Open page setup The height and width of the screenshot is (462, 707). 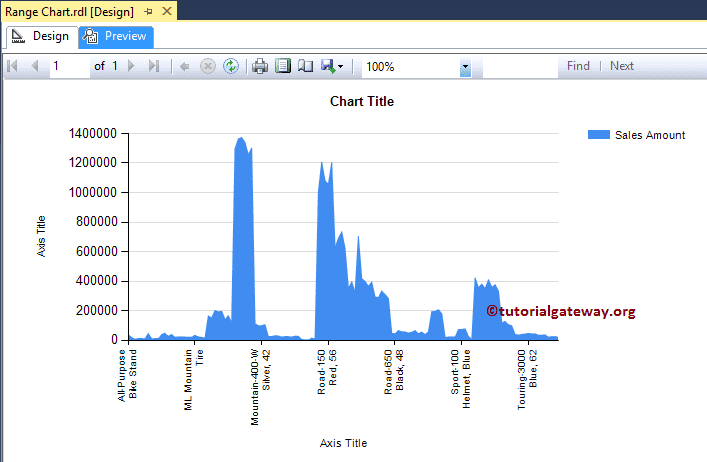[x=306, y=66]
